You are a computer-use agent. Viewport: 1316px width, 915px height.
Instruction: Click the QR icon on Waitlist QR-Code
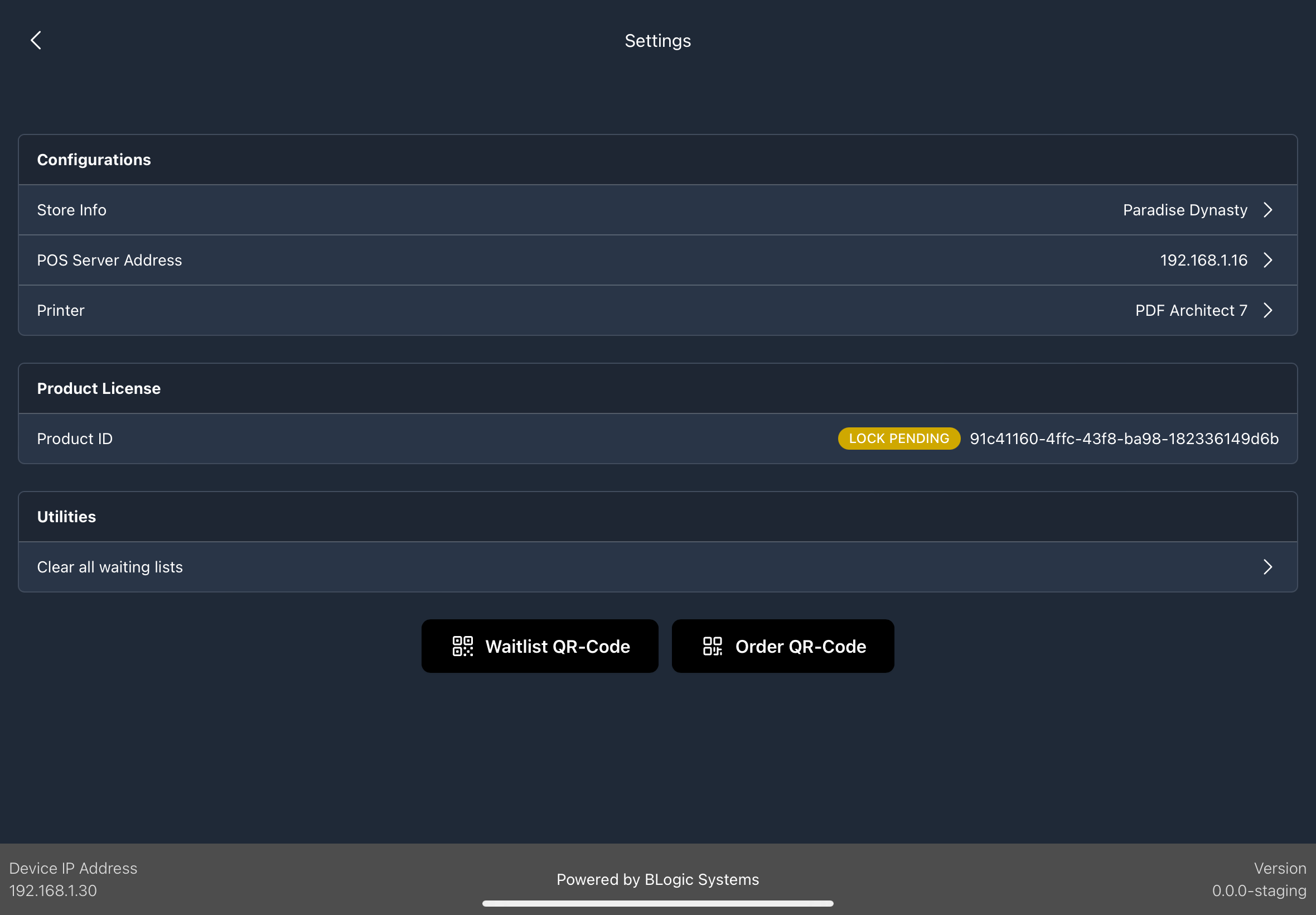click(x=462, y=646)
